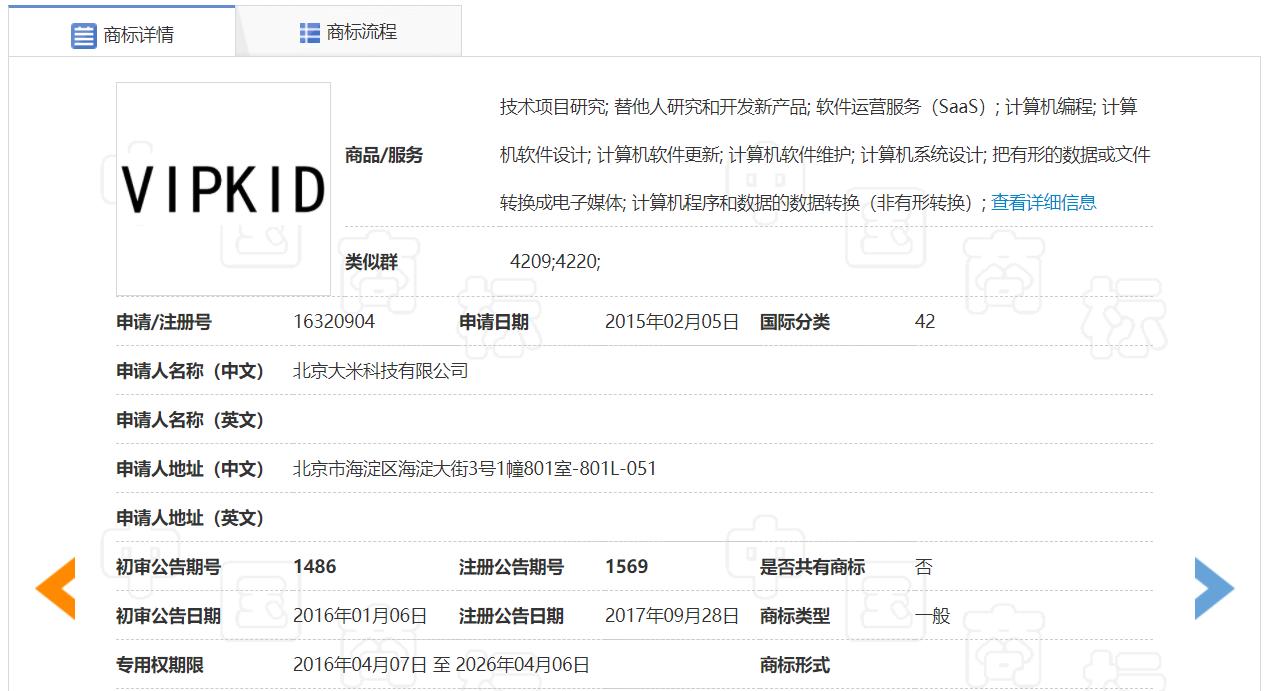The image size is (1268, 691).
Task: Click the 专用权期限 date range text
Action: (x=440, y=663)
